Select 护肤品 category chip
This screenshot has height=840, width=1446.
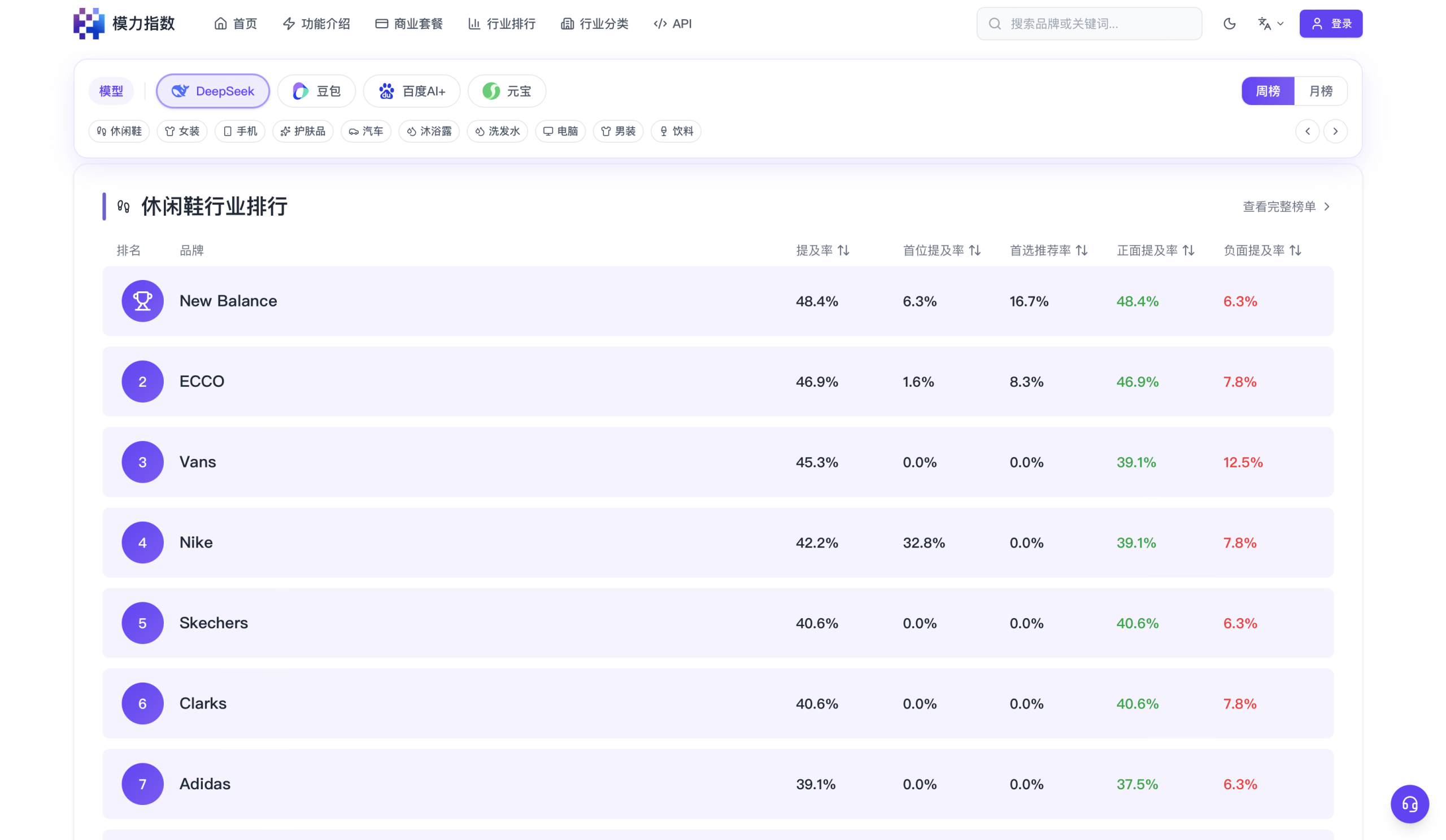(303, 132)
